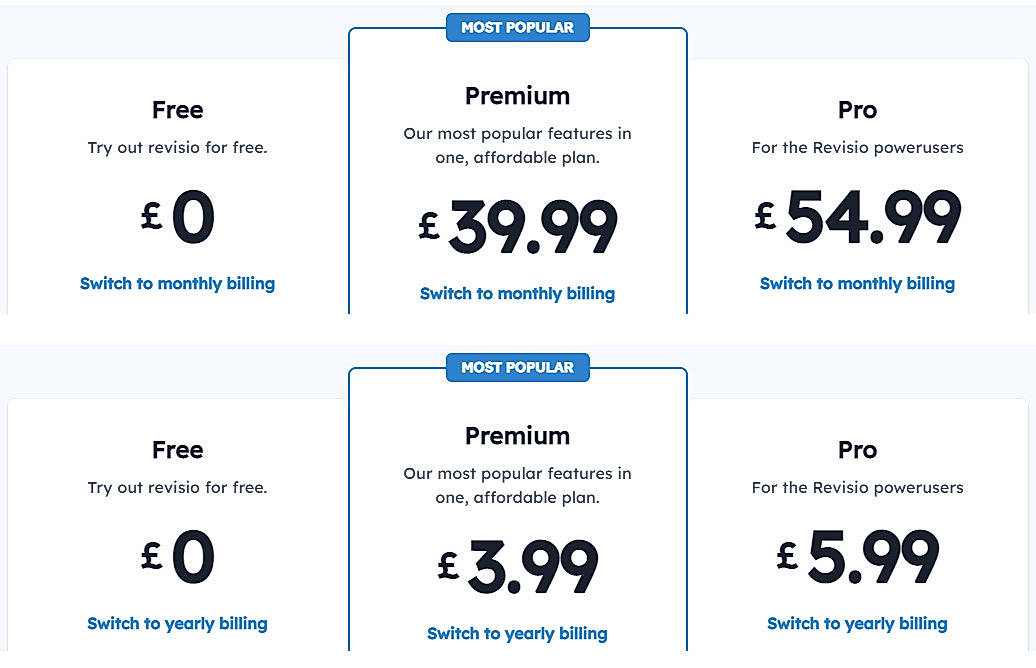Image resolution: width=1036 pixels, height=668 pixels.
Task: Click Switch to monthly billing under Premium plan
Action: click(x=517, y=293)
